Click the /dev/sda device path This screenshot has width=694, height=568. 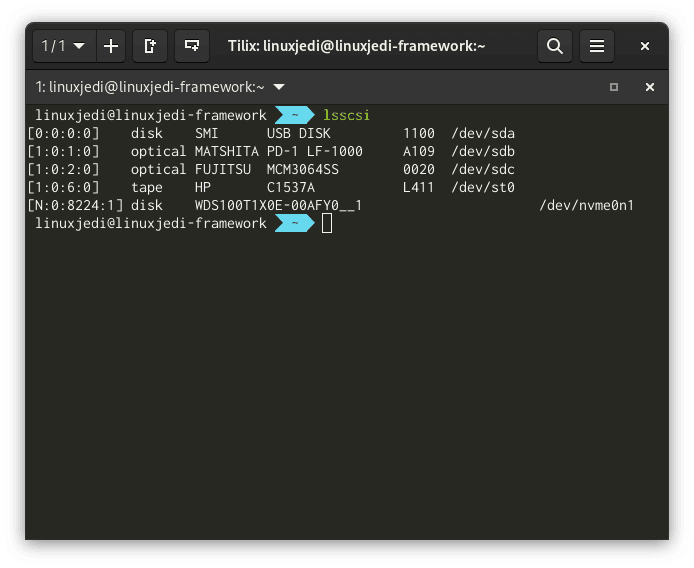(x=483, y=133)
